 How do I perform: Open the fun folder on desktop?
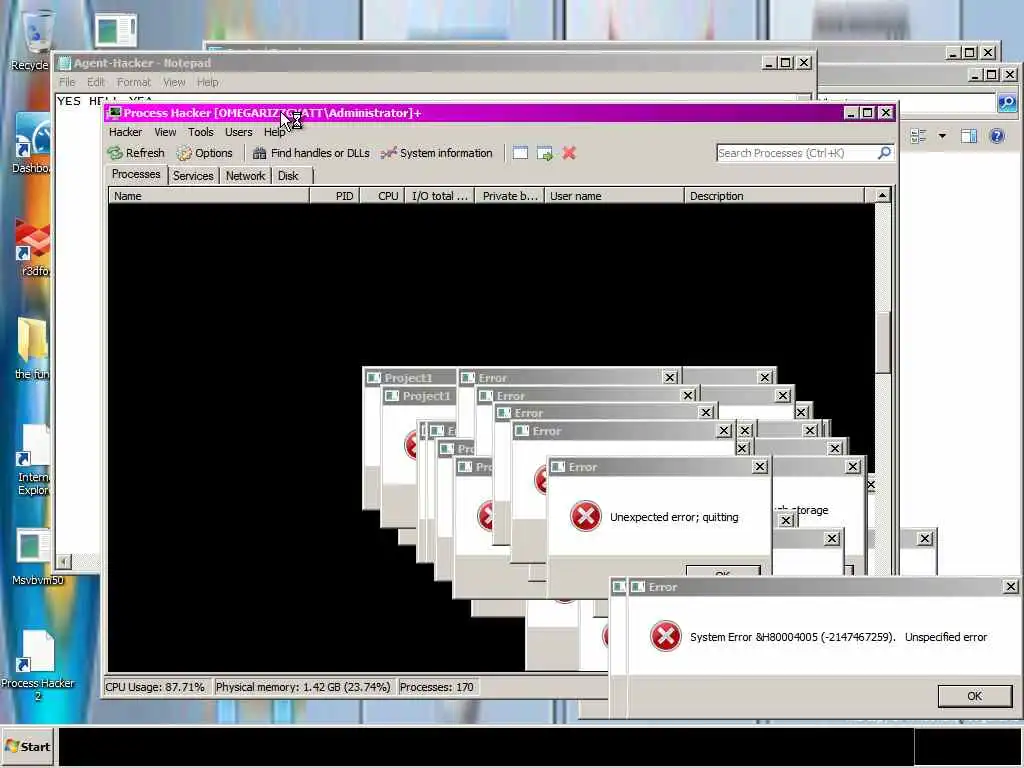coord(32,349)
